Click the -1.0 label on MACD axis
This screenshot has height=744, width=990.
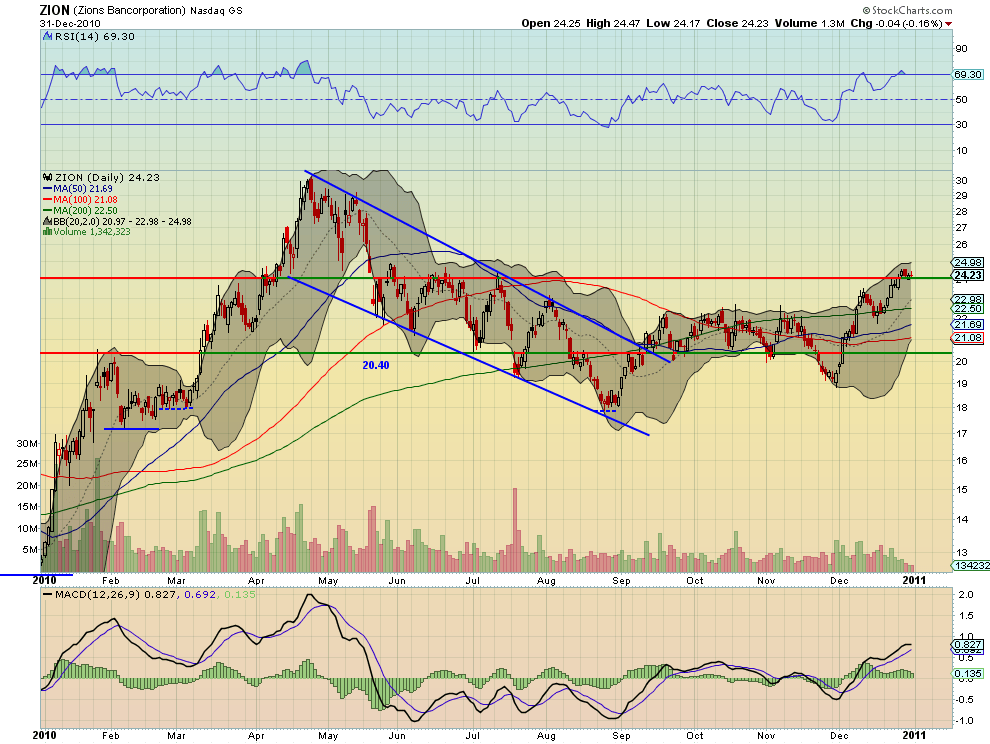pos(964,721)
